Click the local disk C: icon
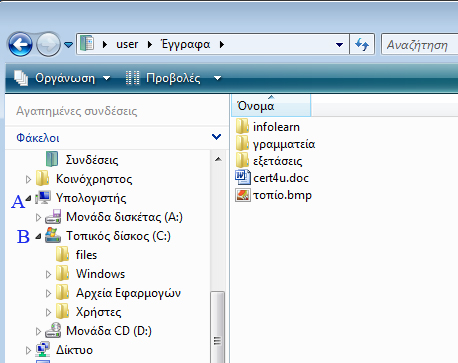This screenshot has width=458, height=363. click(x=53, y=235)
